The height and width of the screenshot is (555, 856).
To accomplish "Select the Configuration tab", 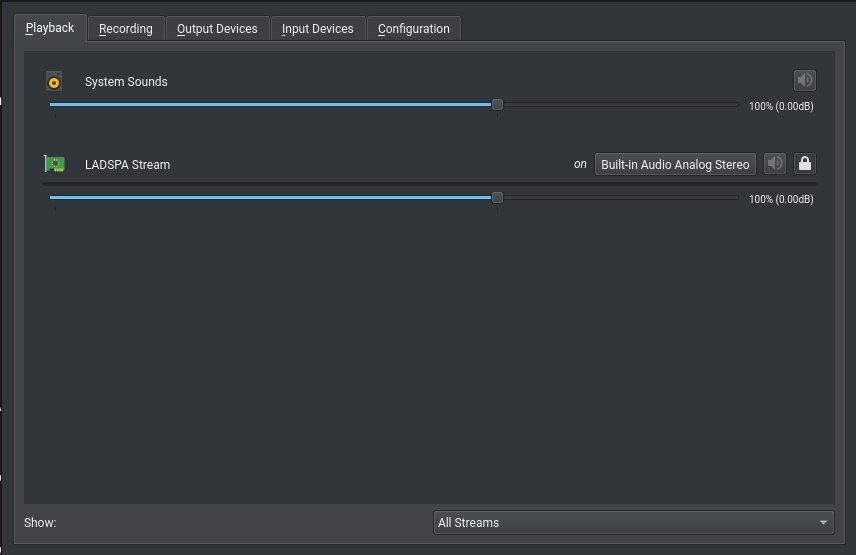I will click(x=413, y=28).
